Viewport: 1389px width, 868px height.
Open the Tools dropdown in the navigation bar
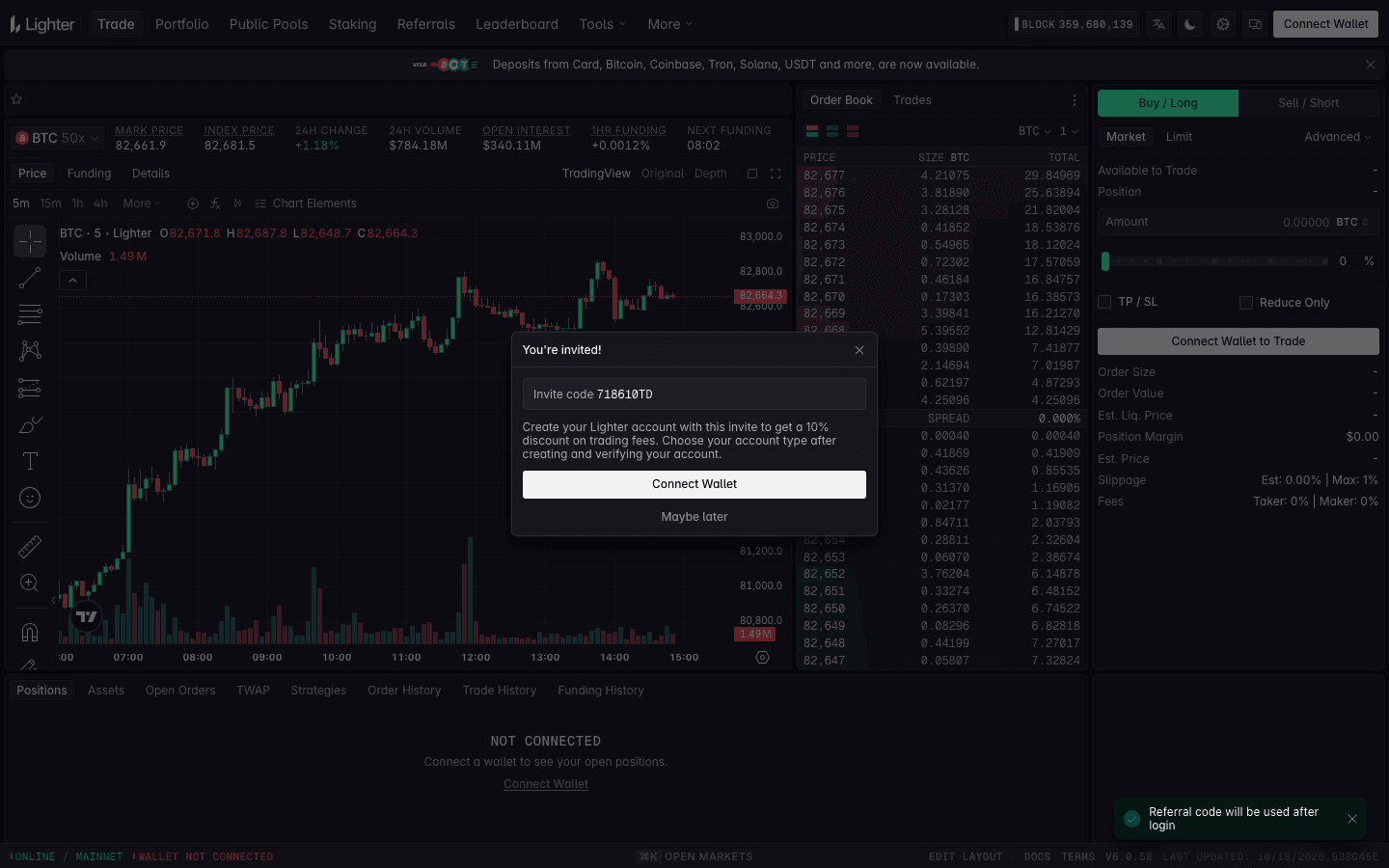click(x=603, y=24)
